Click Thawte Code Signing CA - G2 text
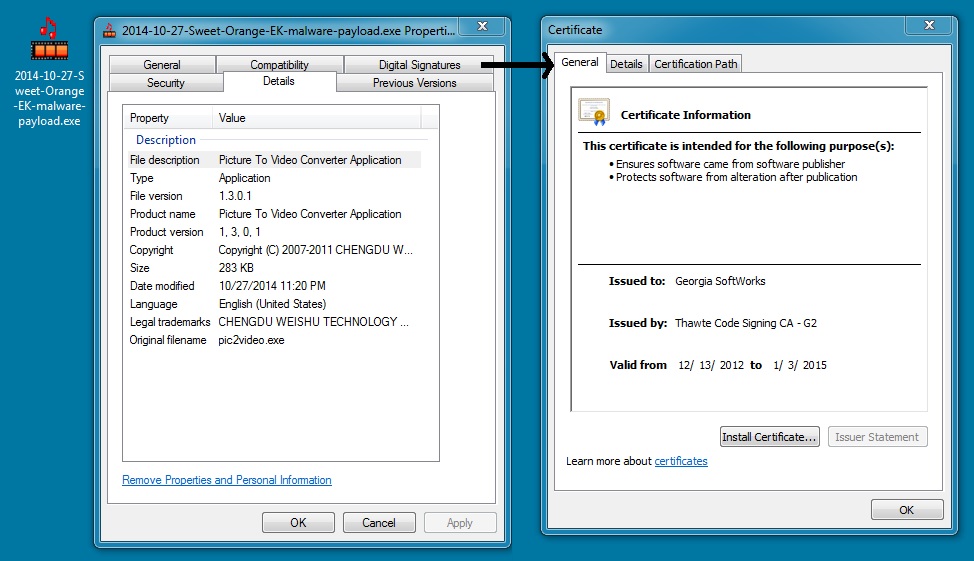The width and height of the screenshot is (974, 561). pos(745,323)
